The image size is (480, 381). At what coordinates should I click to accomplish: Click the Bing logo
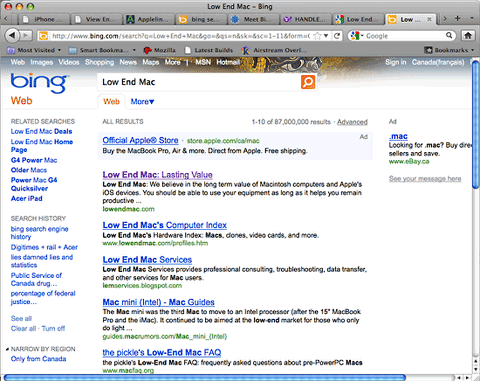click(x=40, y=82)
